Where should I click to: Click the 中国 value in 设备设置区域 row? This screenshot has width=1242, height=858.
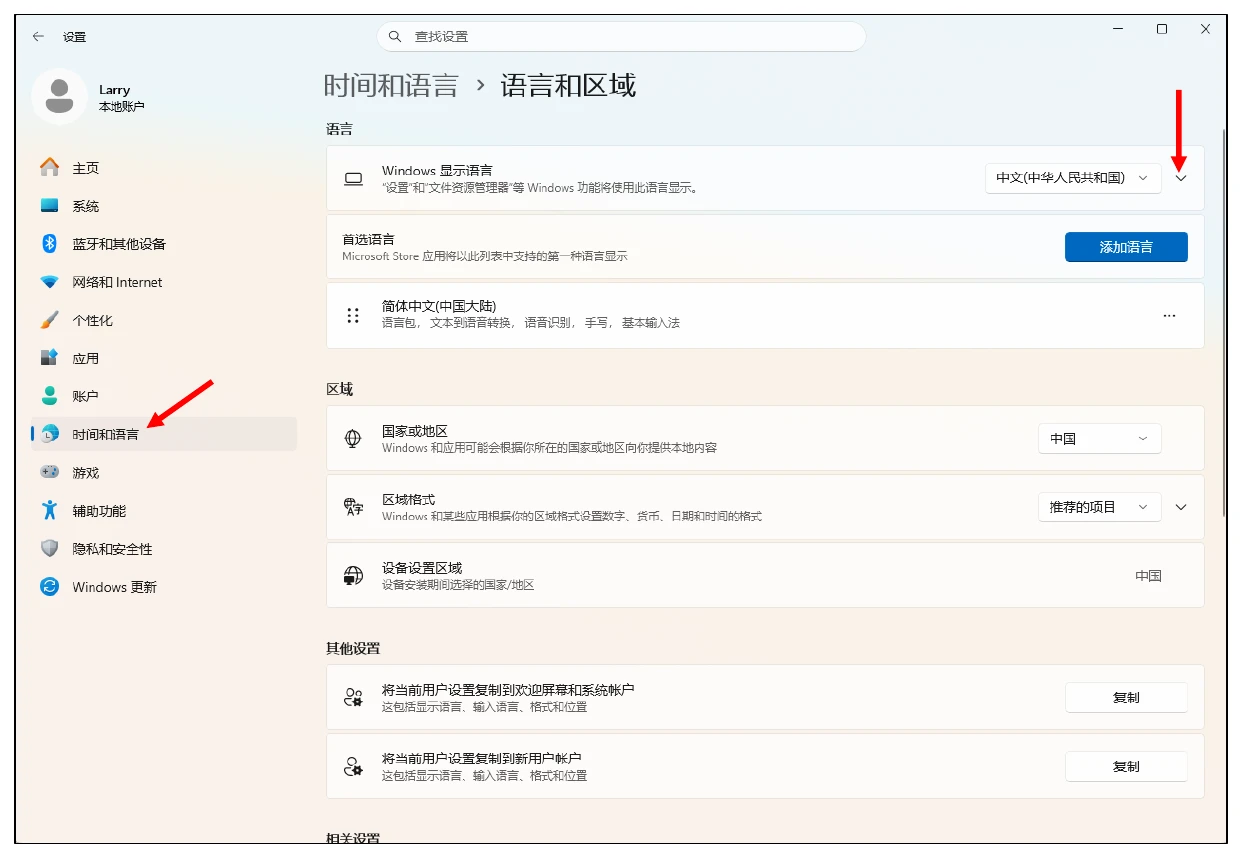[x=1148, y=576]
